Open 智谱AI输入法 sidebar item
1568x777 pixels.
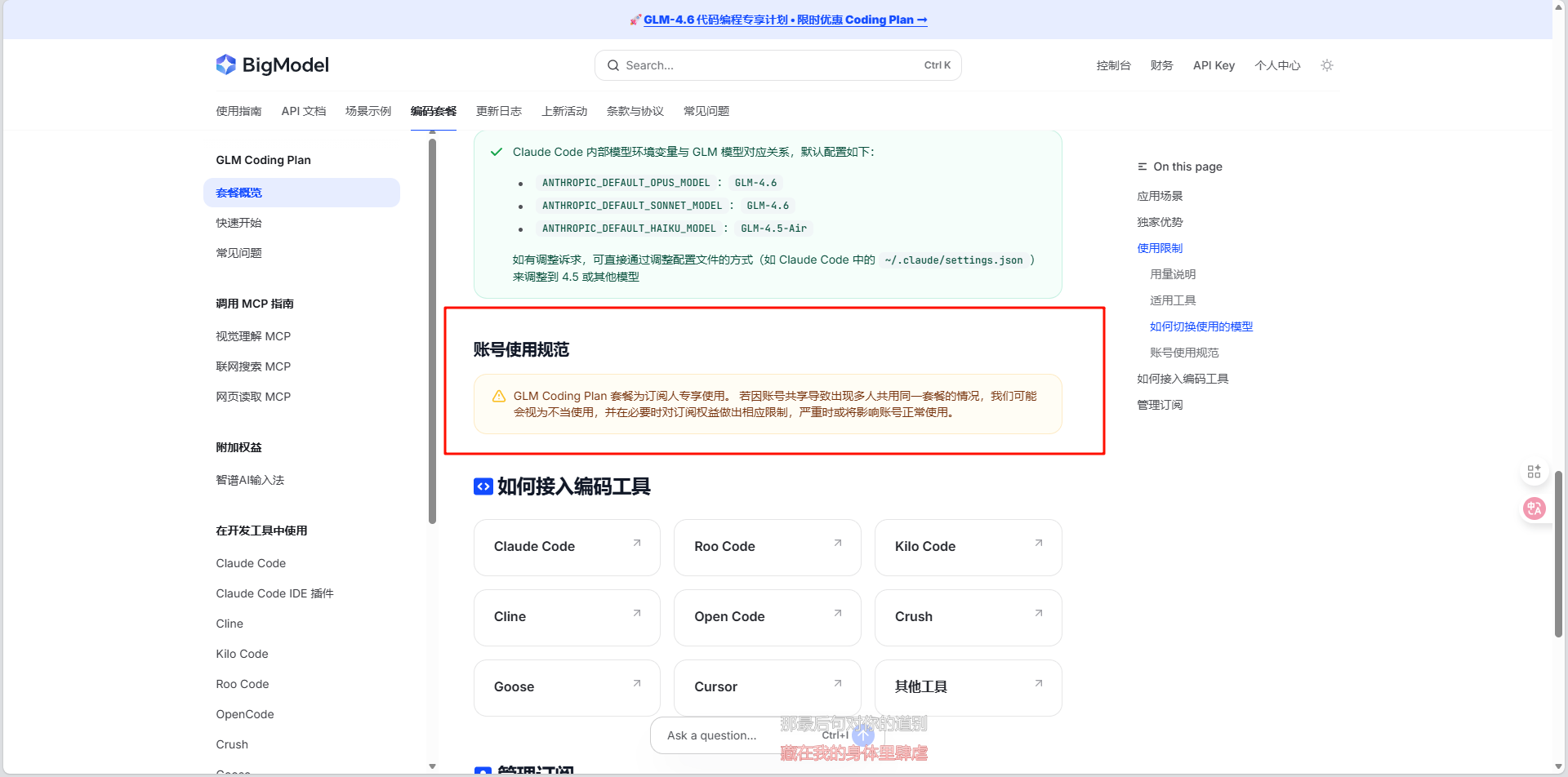coord(250,480)
